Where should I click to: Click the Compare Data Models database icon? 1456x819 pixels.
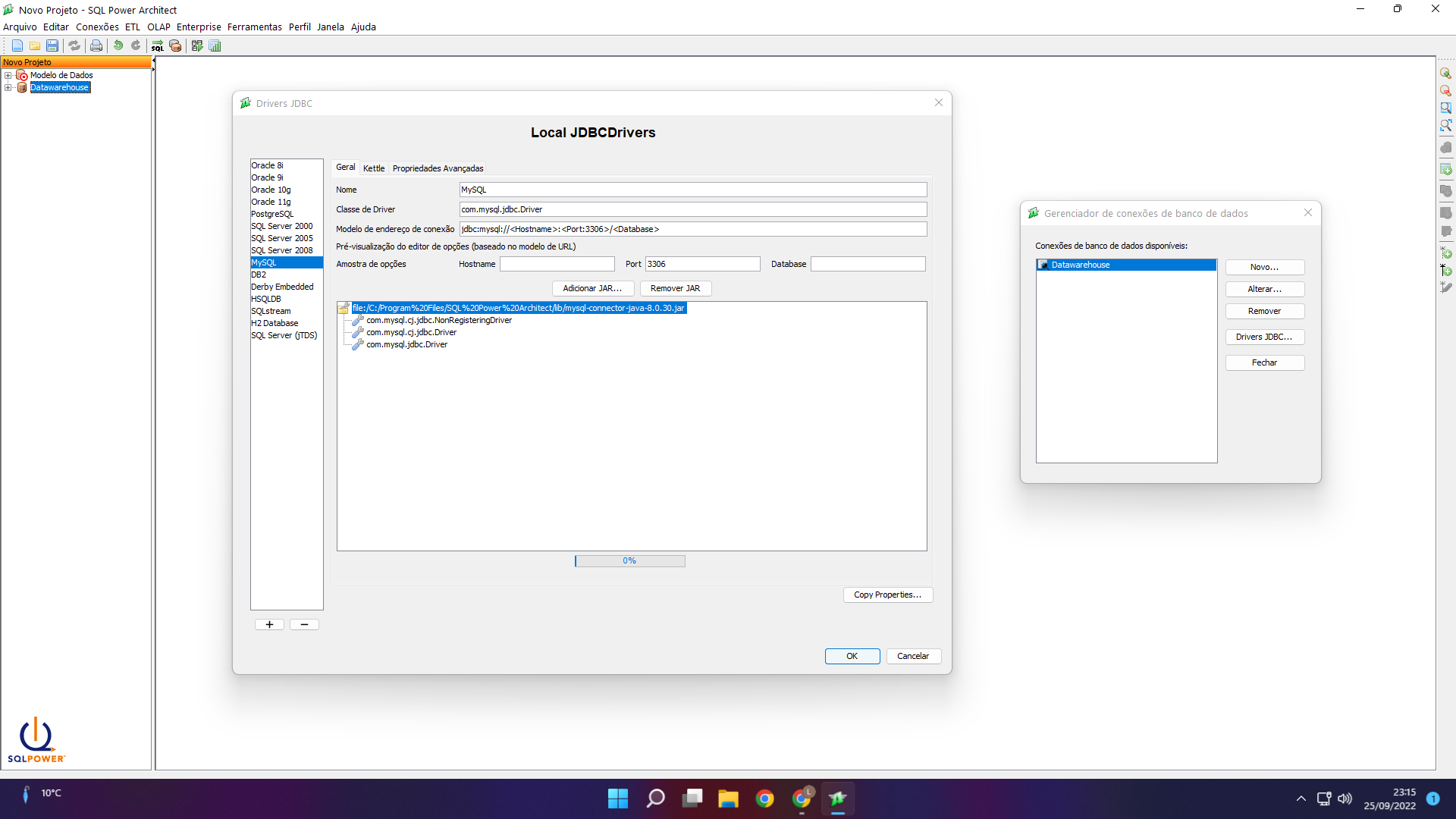[175, 45]
